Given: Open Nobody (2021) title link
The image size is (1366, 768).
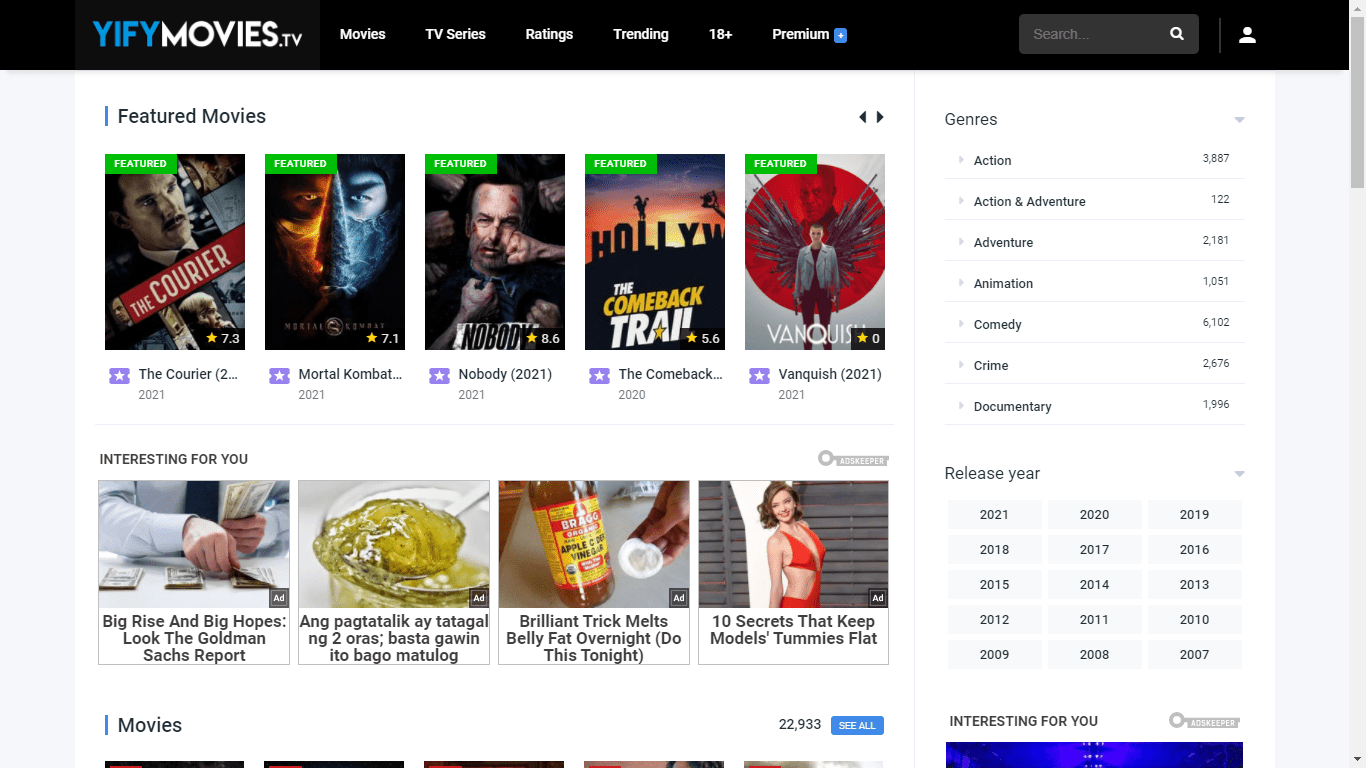Looking at the screenshot, I should (505, 374).
